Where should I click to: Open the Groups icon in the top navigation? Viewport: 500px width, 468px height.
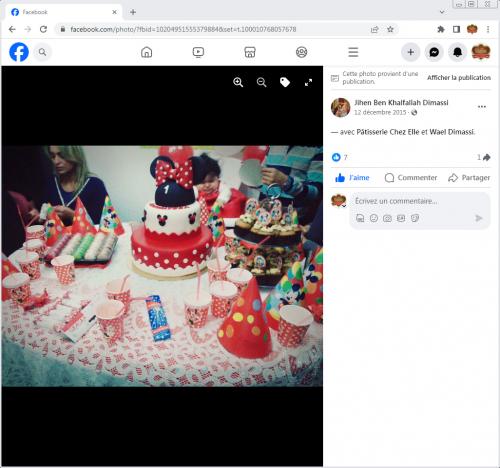pyautogui.click(x=302, y=52)
